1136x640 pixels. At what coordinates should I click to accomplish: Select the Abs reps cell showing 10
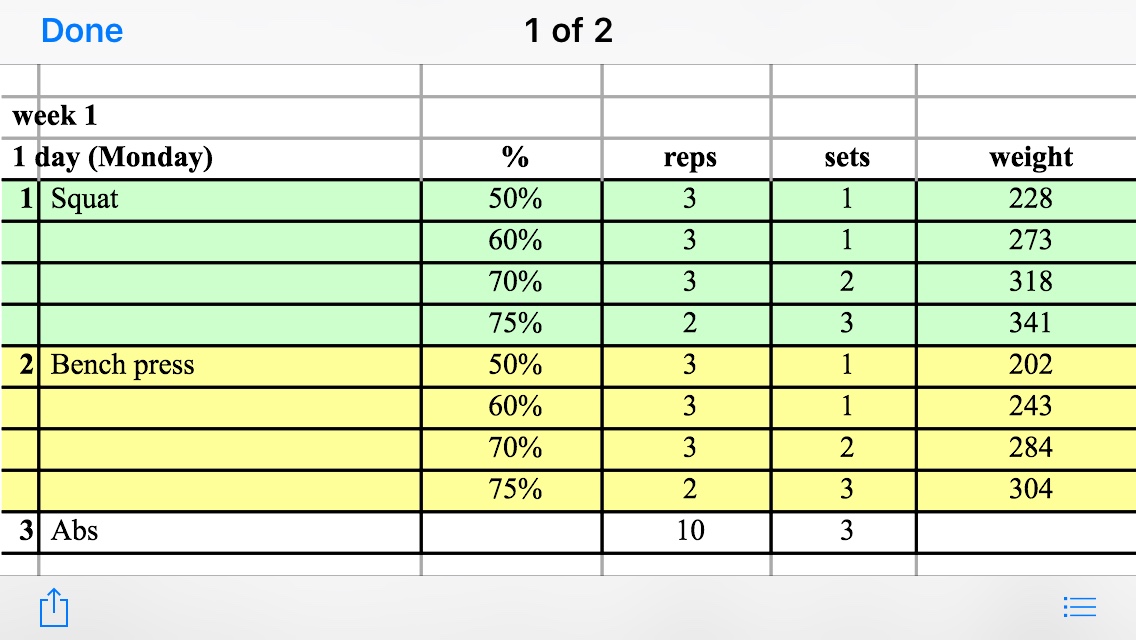point(689,530)
